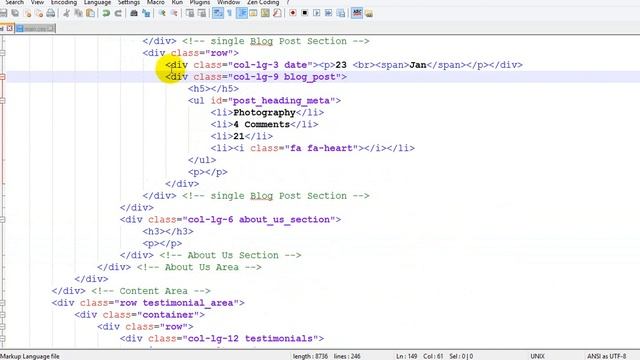Cut selection with the scissors icon

67,13
